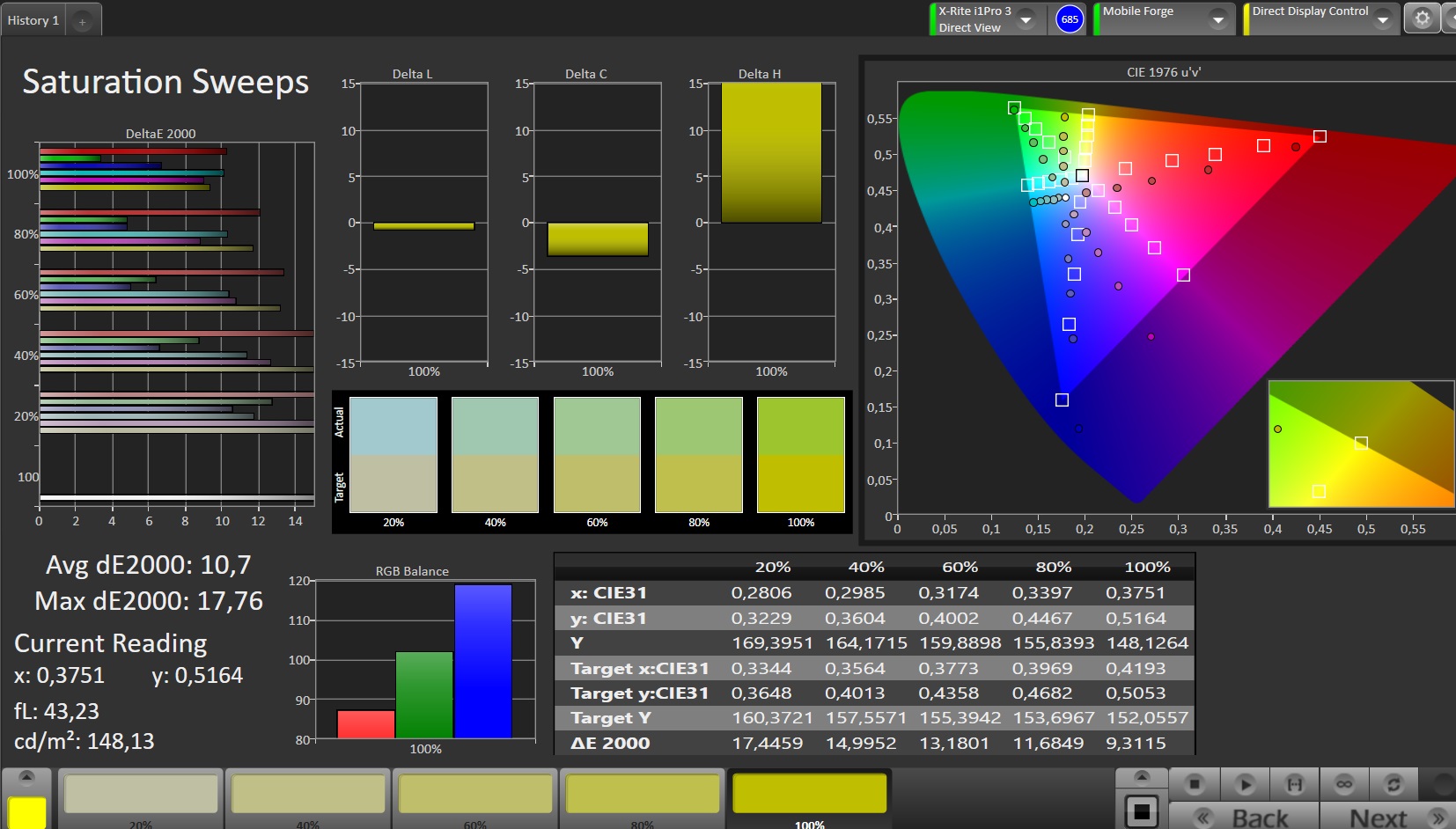This screenshot has height=829, width=1456.
Task: Click the large black square pattern button
Action: (1142, 811)
